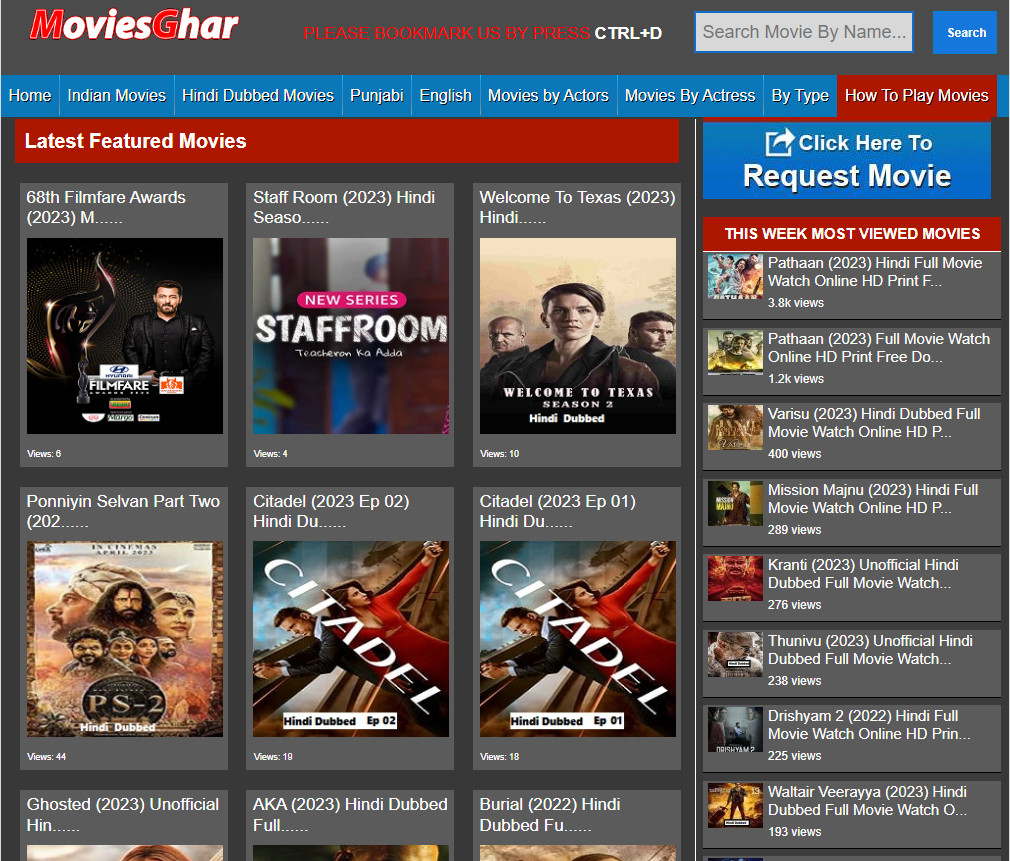Image resolution: width=1010 pixels, height=861 pixels.
Task: Click the '3.8k views' count
Action: tap(796, 303)
